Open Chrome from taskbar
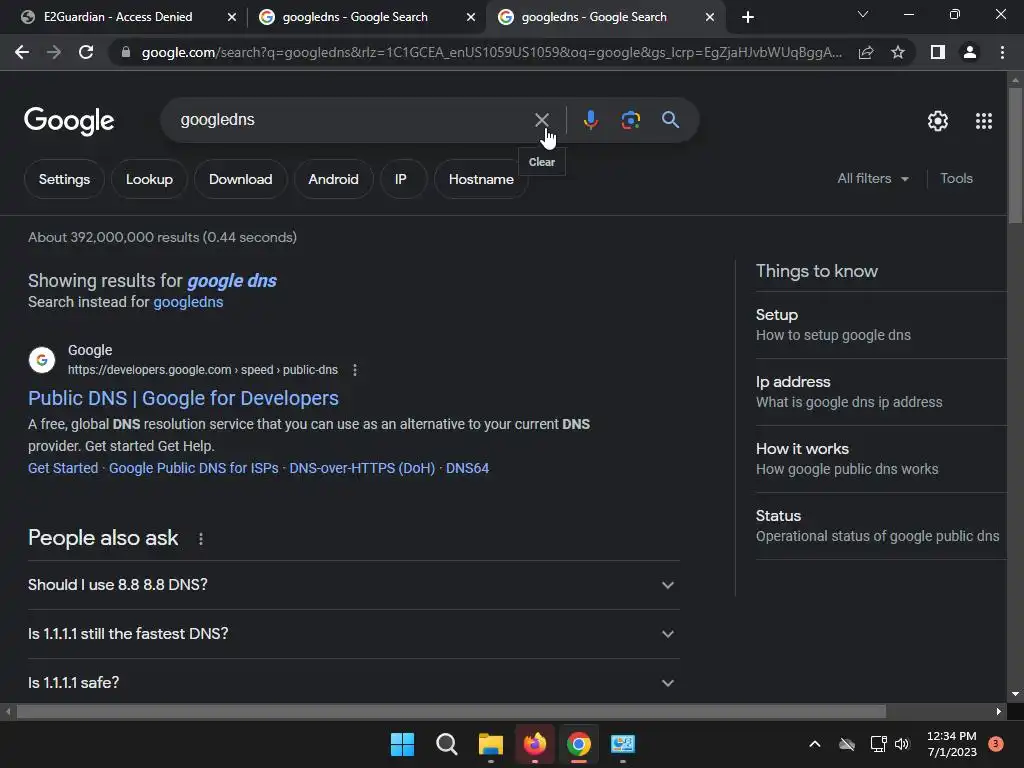Screen dimensions: 1024x768 [x=579, y=744]
